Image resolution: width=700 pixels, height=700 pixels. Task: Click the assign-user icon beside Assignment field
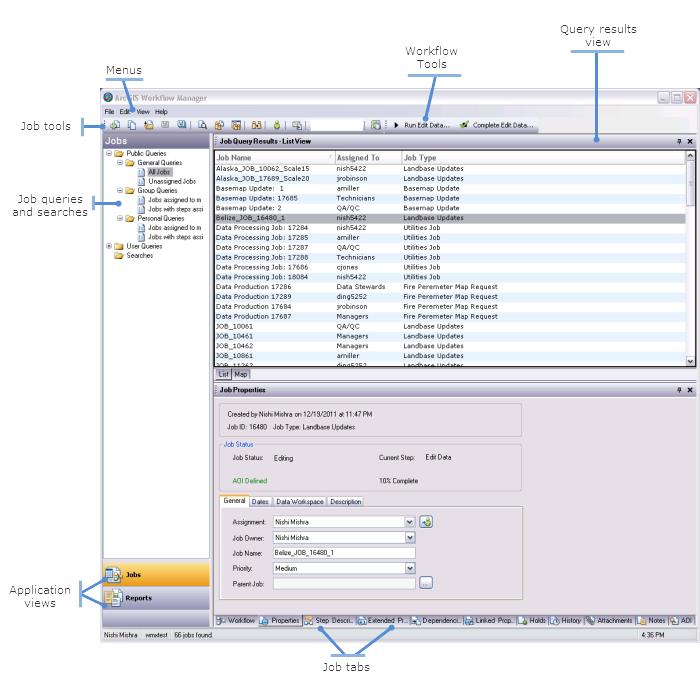pyautogui.click(x=426, y=521)
